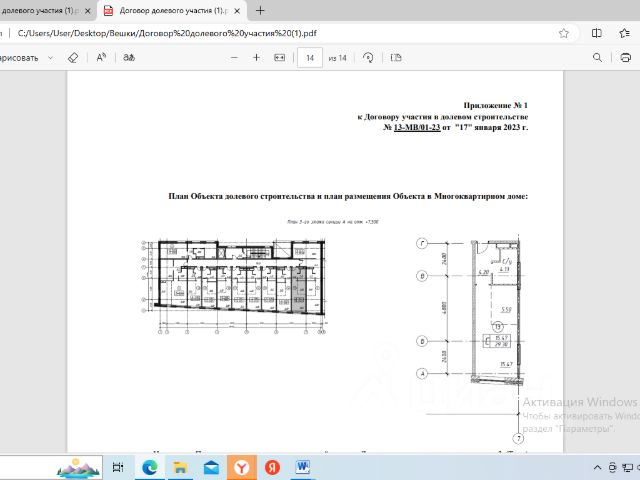The width and height of the screenshot is (640, 480).
Task: Open split screen view
Action: click(x=596, y=33)
